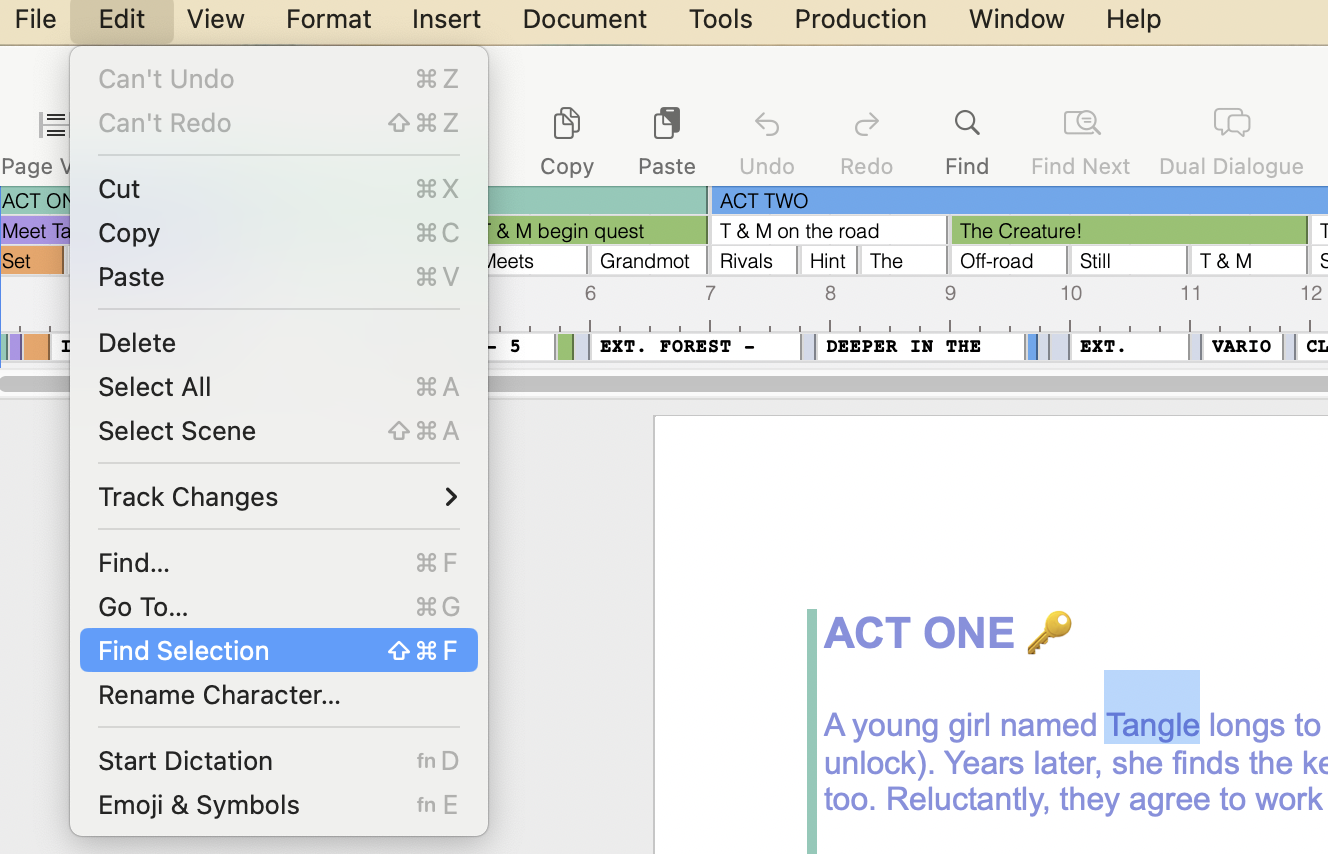Screen dimensions: 1328x854
Task: Select Rename Character… menu entry
Action: [x=219, y=695]
